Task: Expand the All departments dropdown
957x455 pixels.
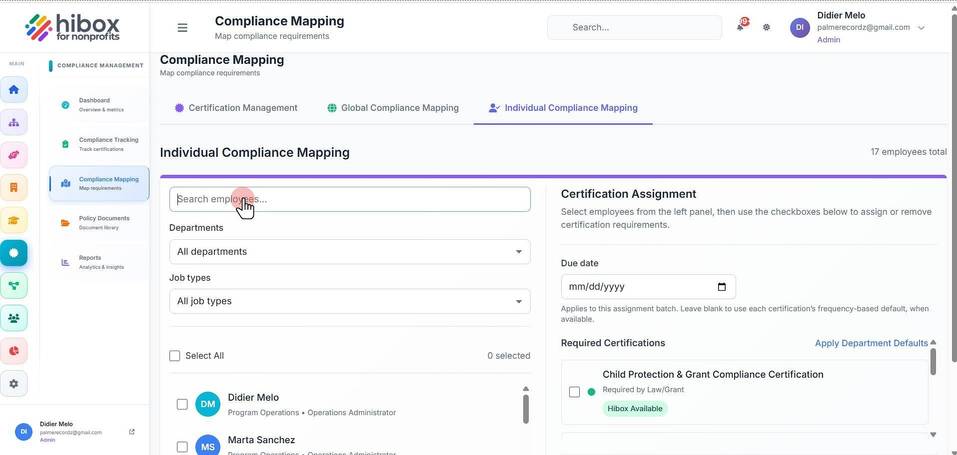Action: 350,252
